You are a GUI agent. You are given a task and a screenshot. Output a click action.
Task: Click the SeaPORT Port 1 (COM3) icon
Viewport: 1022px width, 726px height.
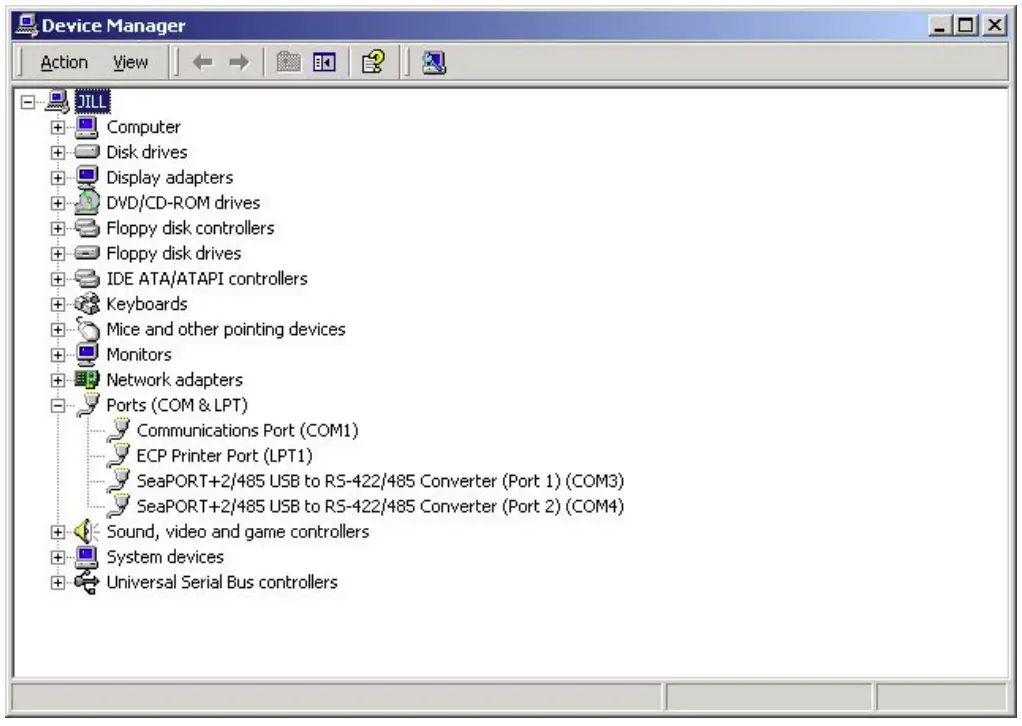(119, 481)
